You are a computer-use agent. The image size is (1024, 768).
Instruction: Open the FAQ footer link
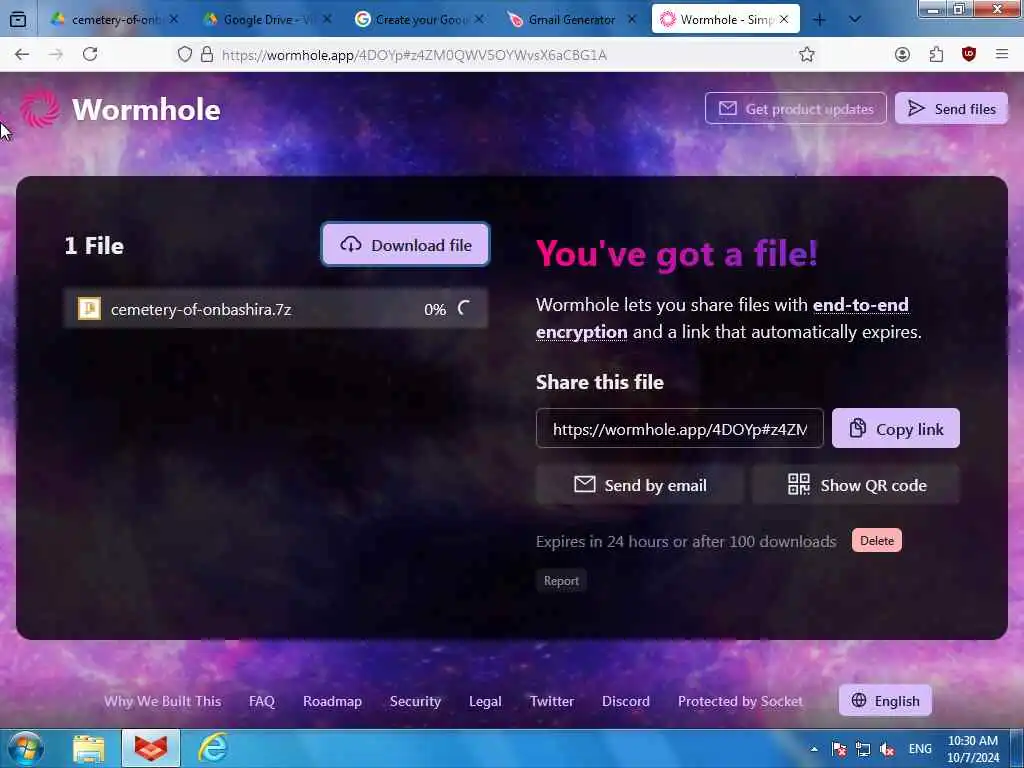pos(262,701)
